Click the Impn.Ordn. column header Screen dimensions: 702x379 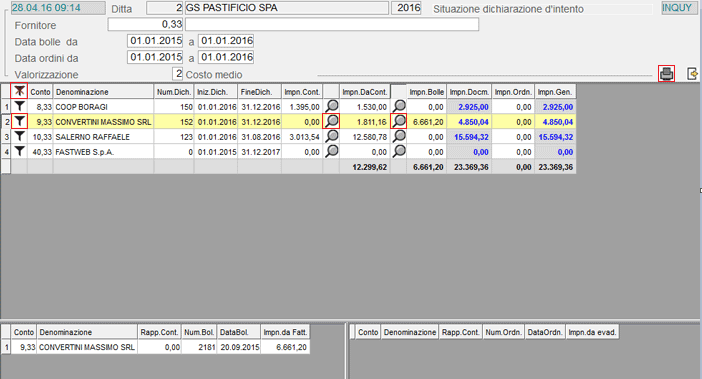[x=513, y=92]
